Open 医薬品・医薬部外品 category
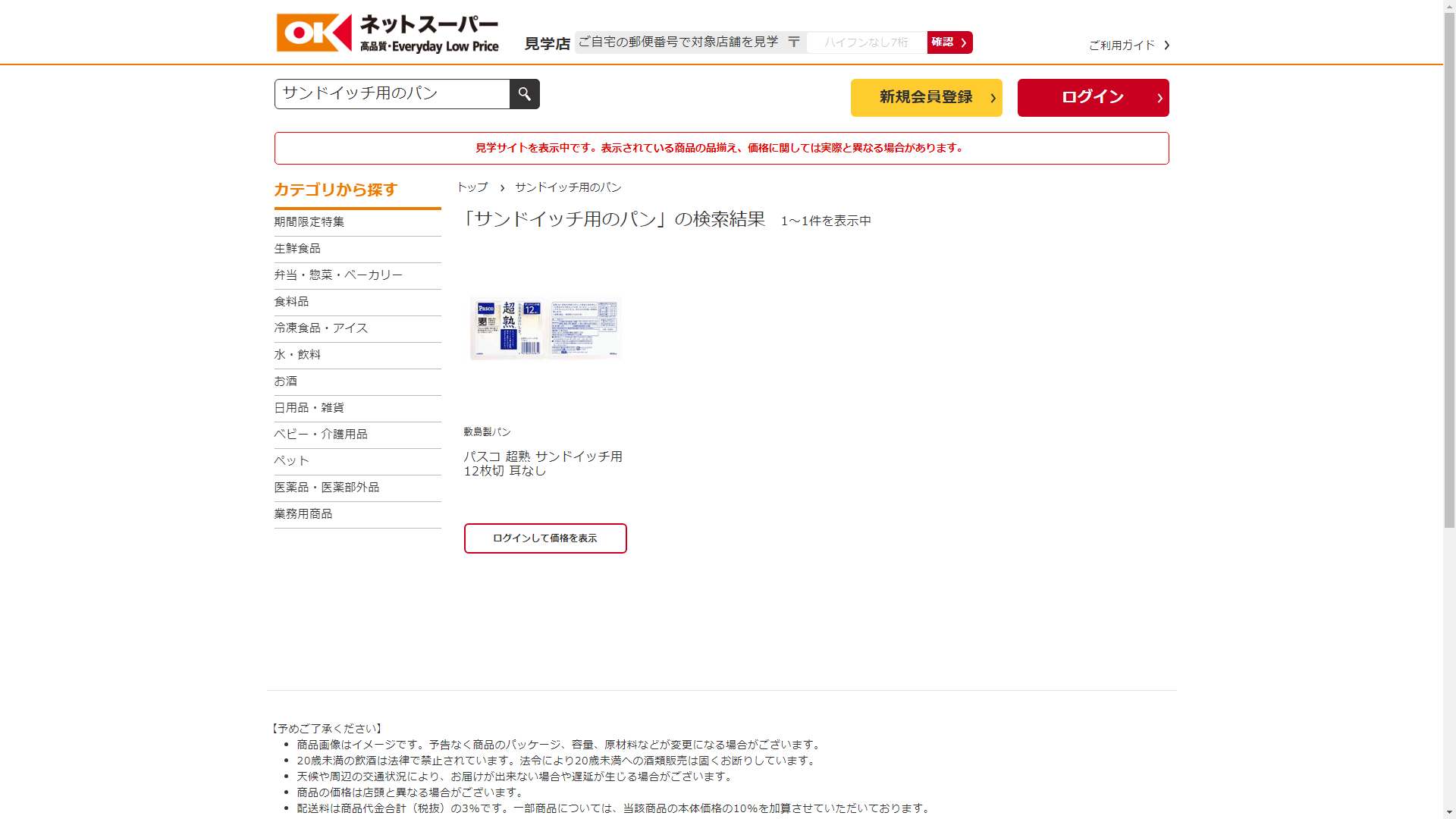This screenshot has height=819, width=1456. pos(327,488)
